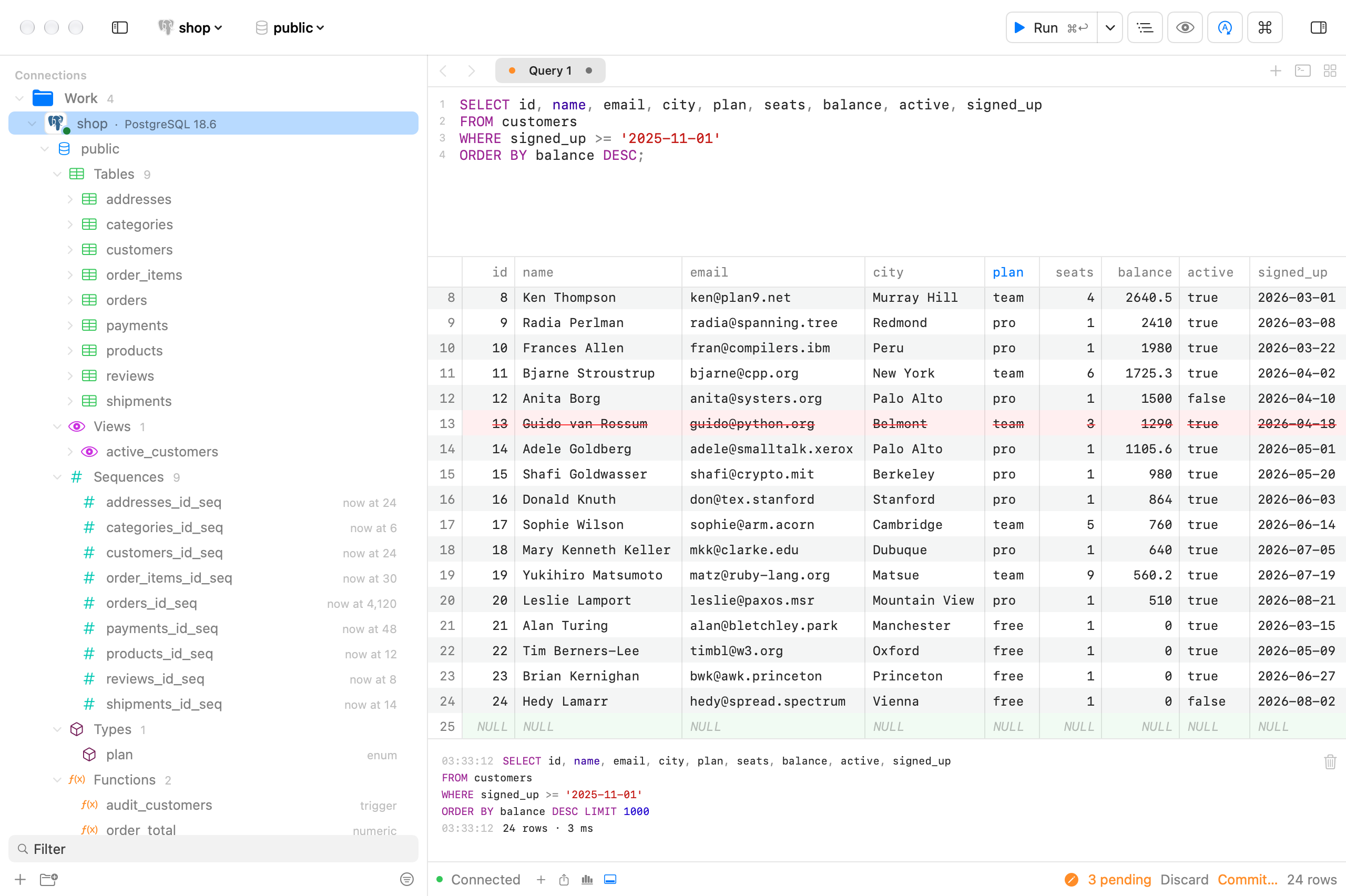This screenshot has width=1346, height=896.
Task: Open the Commit changes dialog
Action: coord(1247,879)
